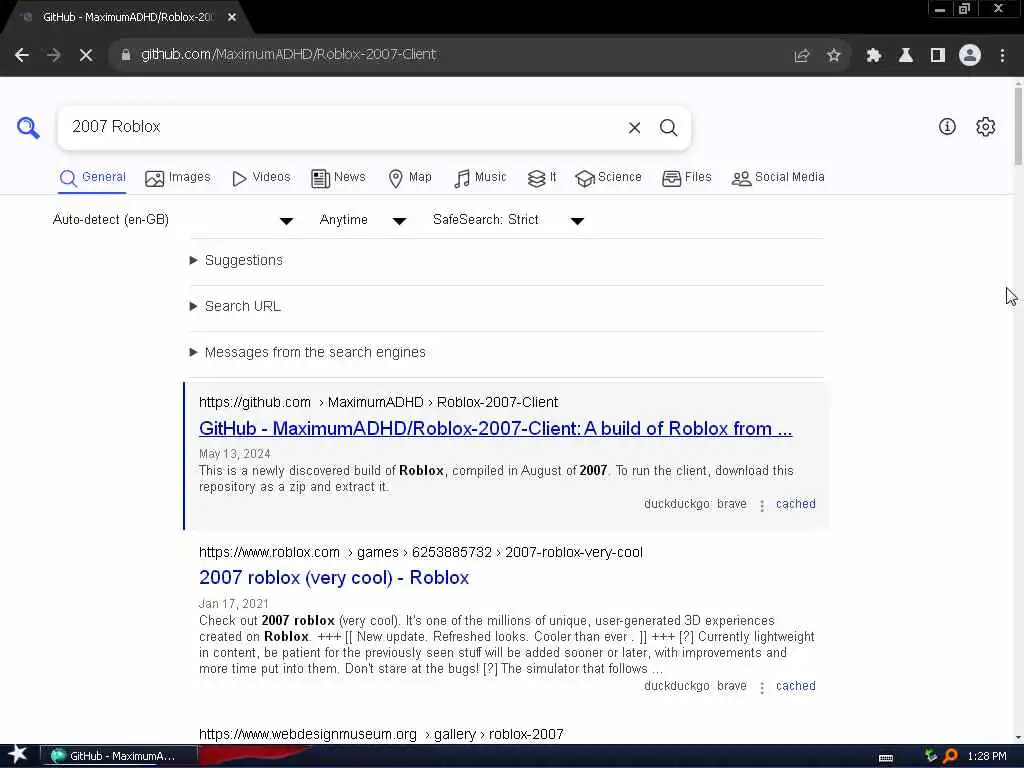Click the 1:28 PM taskbar clock
Image resolution: width=1024 pixels, height=768 pixels.
(987, 756)
